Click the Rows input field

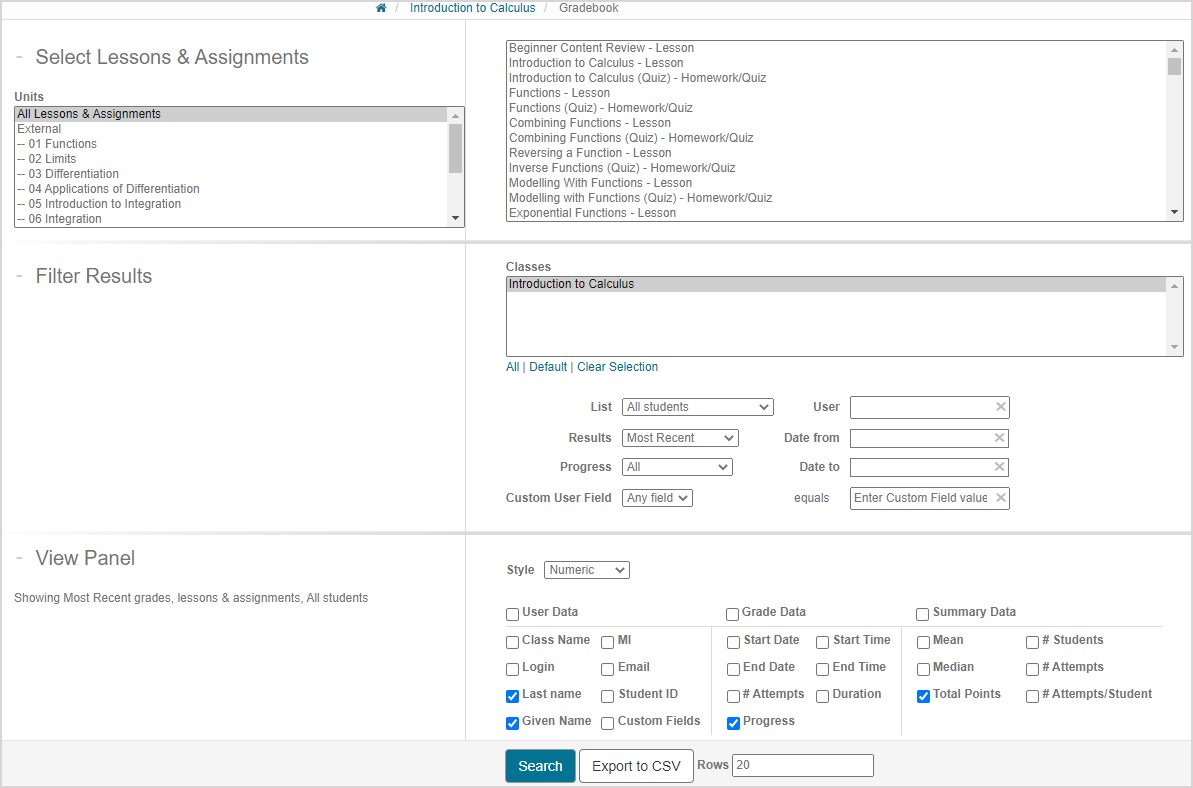(x=802, y=766)
